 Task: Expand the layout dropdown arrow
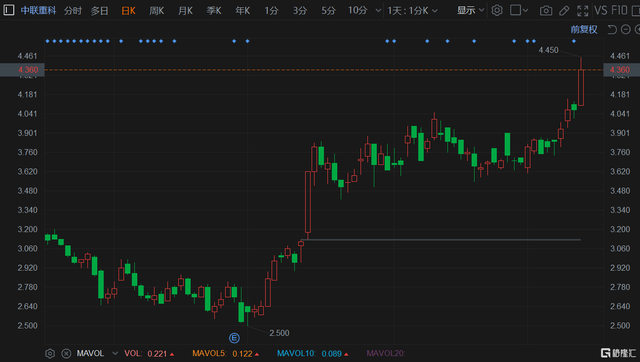525,10
